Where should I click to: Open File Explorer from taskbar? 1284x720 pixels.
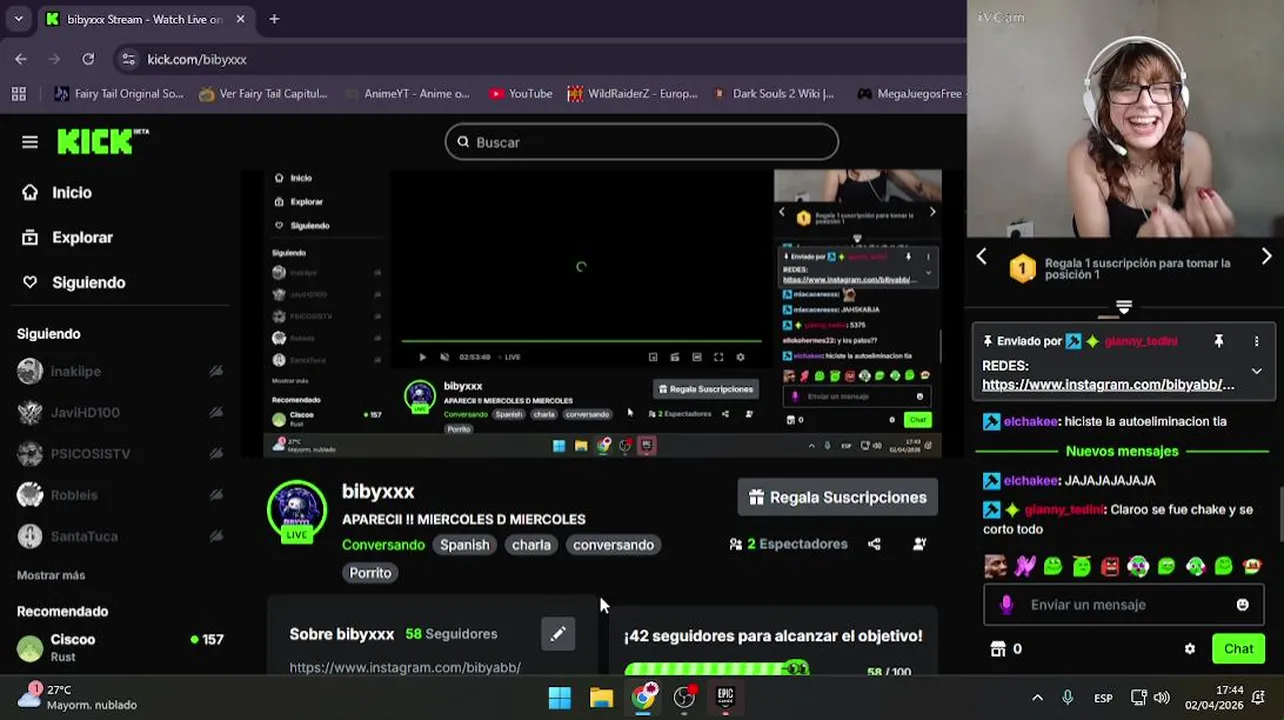601,697
